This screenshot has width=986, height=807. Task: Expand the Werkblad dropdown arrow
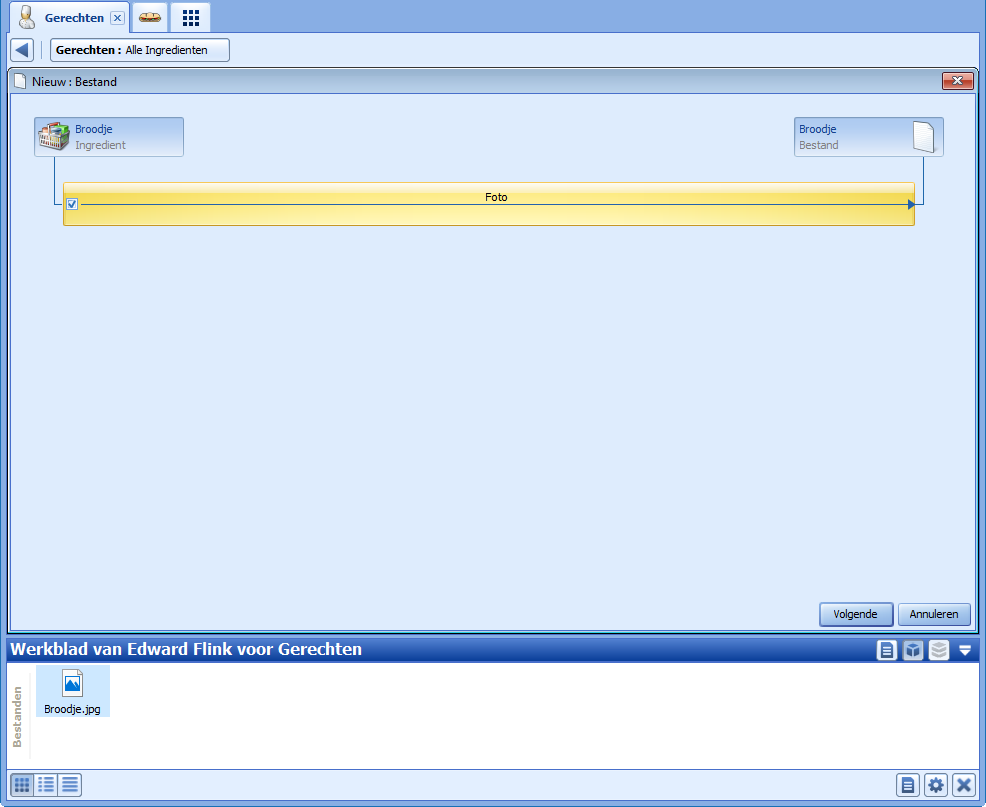point(965,650)
